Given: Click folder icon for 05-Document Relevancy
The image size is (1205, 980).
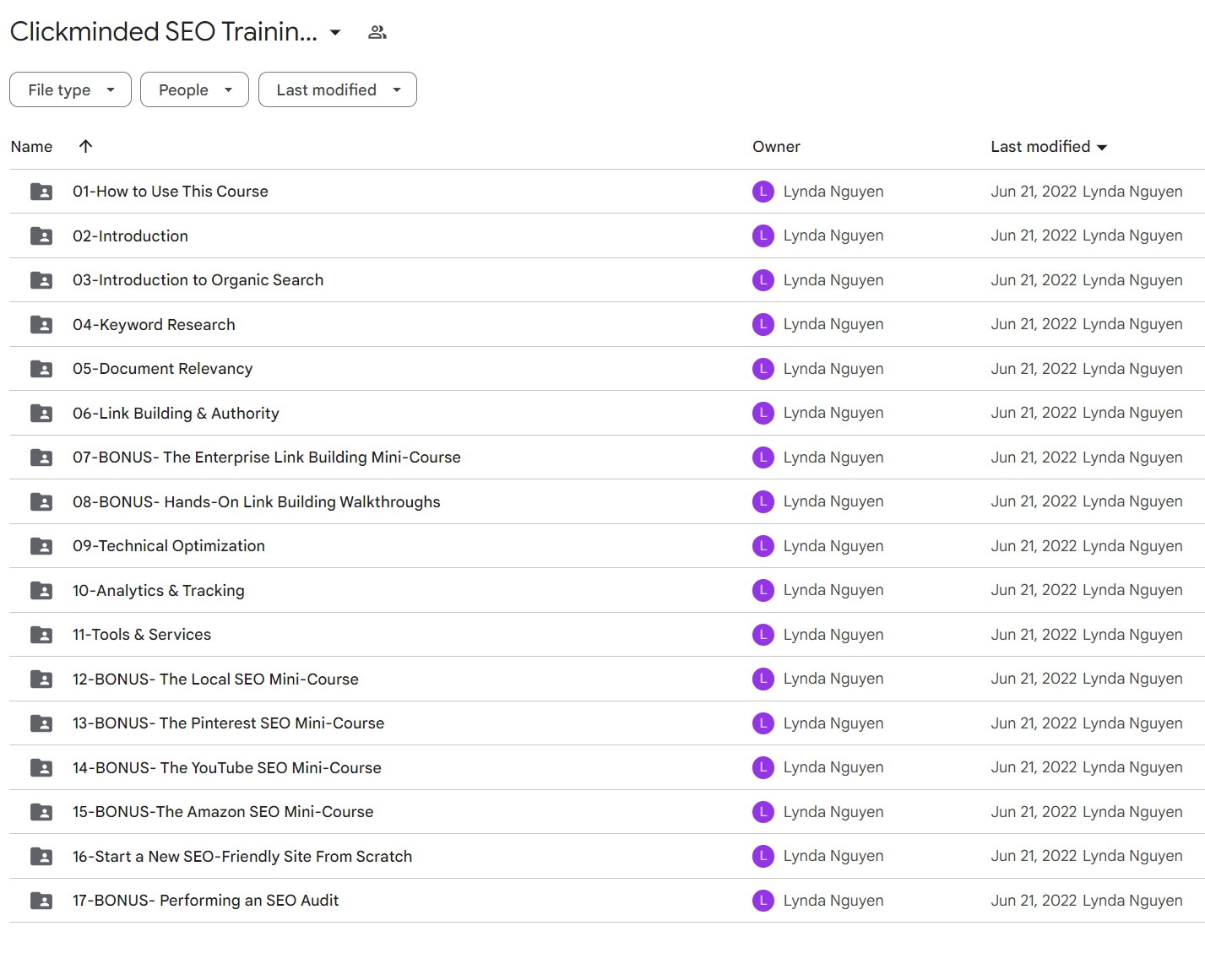Looking at the screenshot, I should coord(41,369).
